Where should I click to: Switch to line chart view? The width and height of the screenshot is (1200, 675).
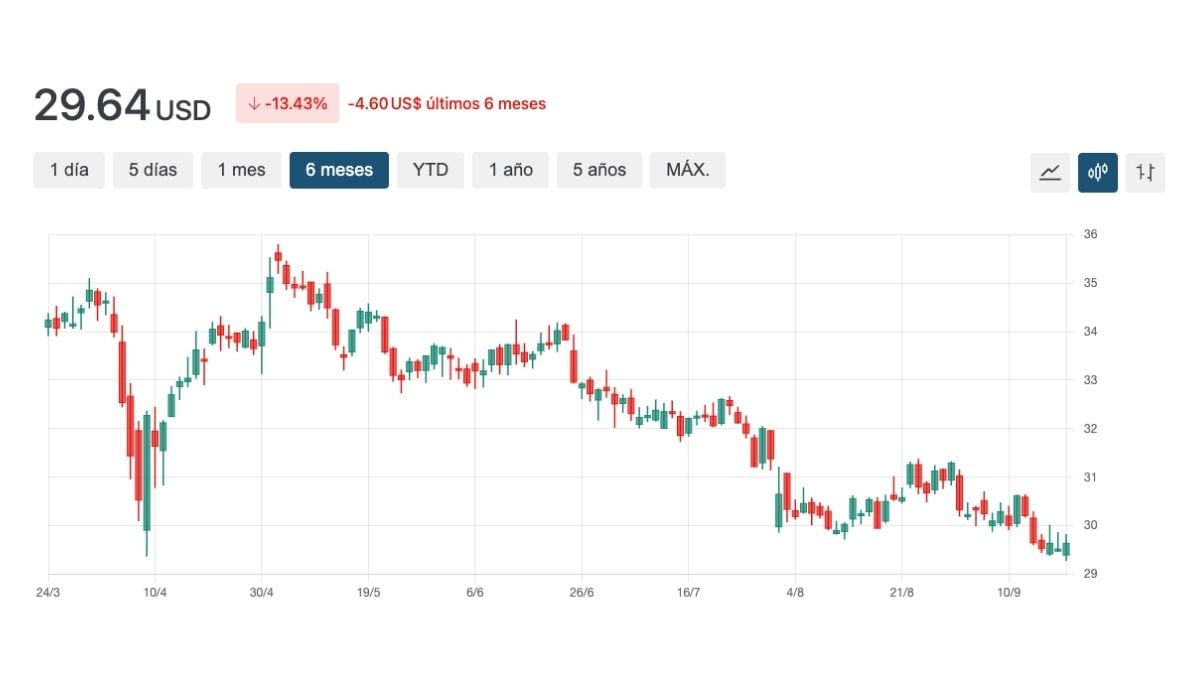pos(1050,172)
